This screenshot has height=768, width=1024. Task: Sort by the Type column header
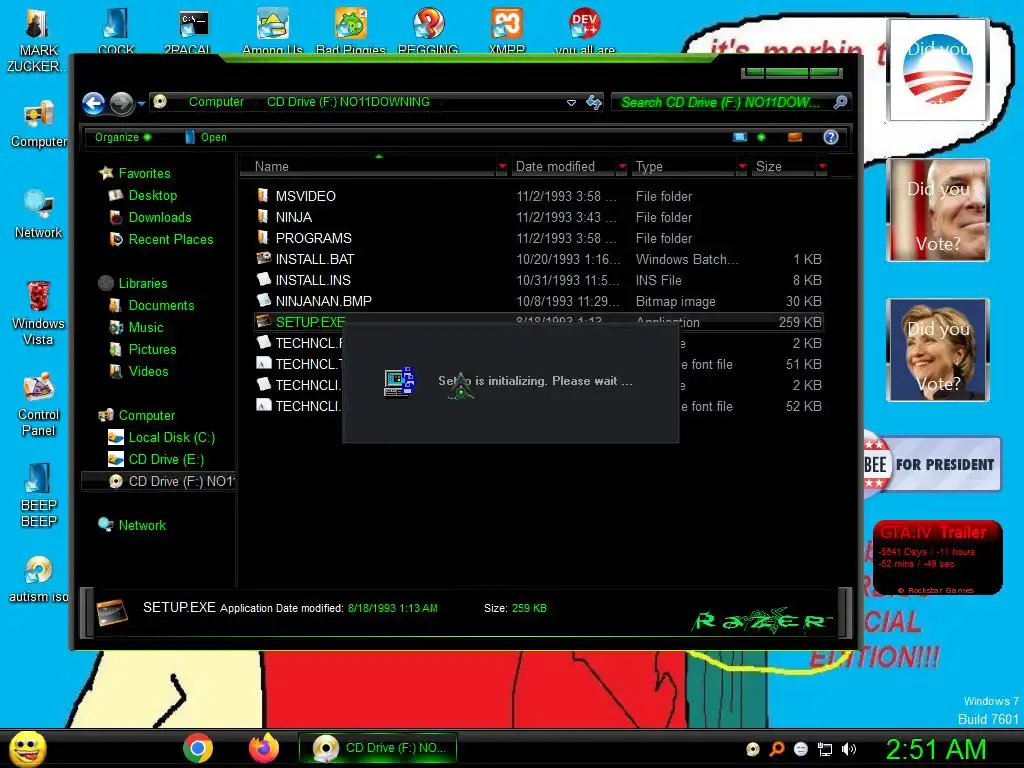pyautogui.click(x=683, y=167)
